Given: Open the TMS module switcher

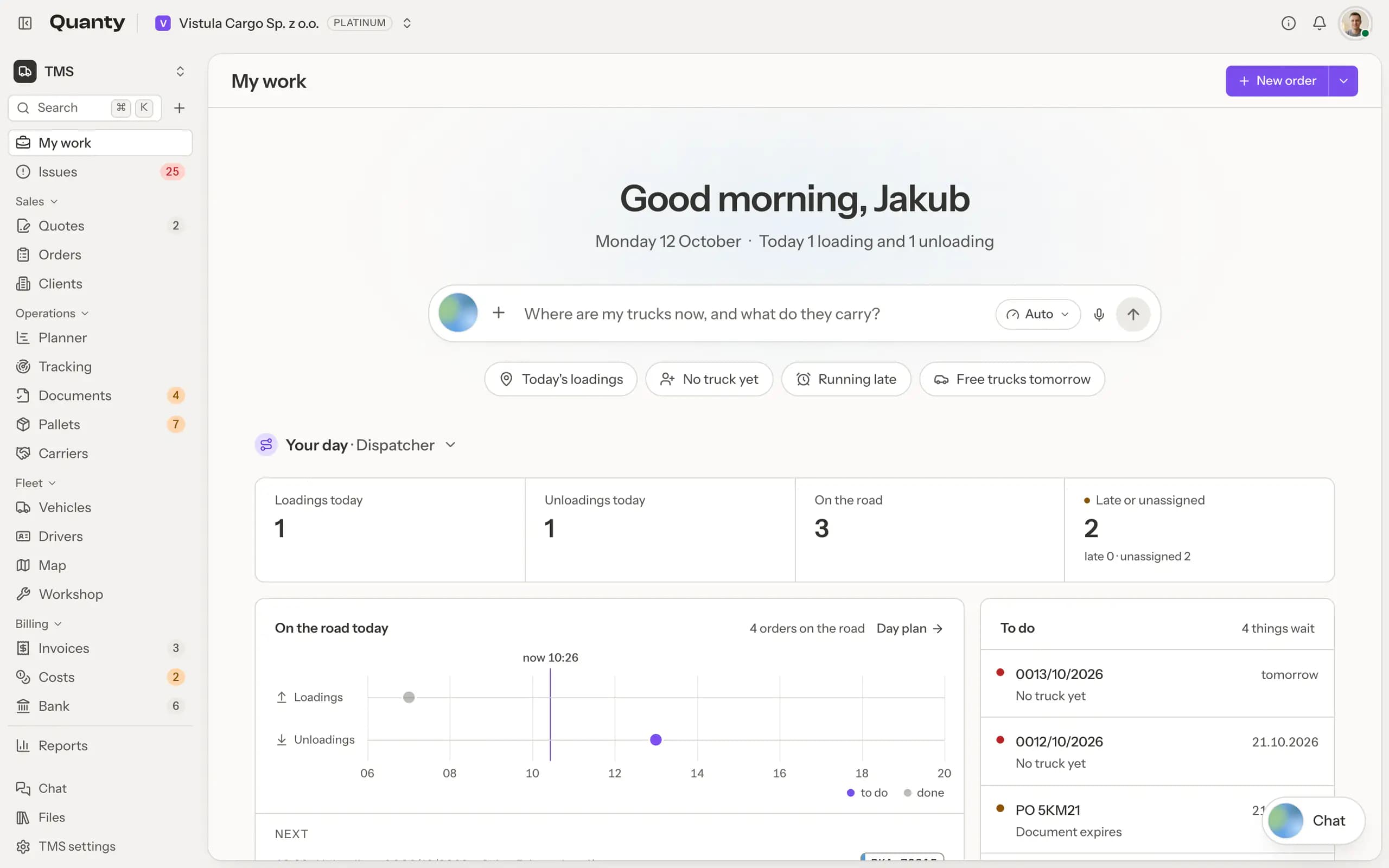Looking at the screenshot, I should pyautogui.click(x=100, y=71).
